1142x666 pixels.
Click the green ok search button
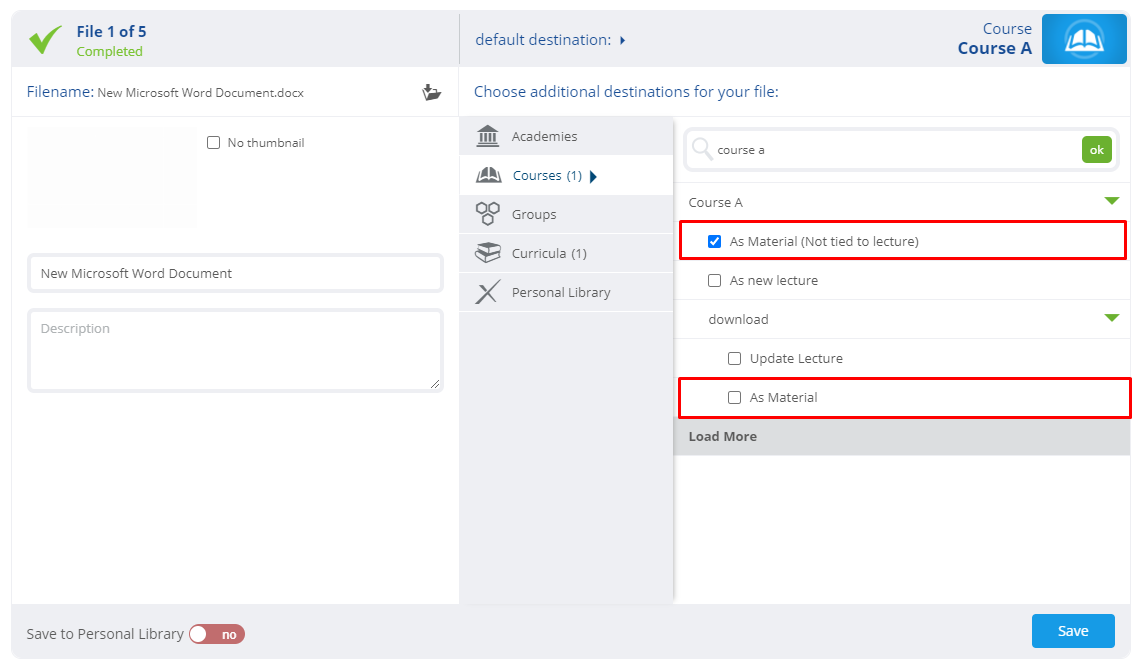1096,149
